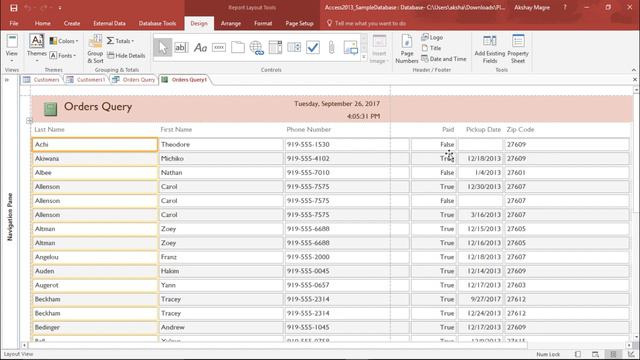Screen dimensions: 640x360
Task: Click the Save icon in quick access toolbar
Action: (x=13, y=7)
